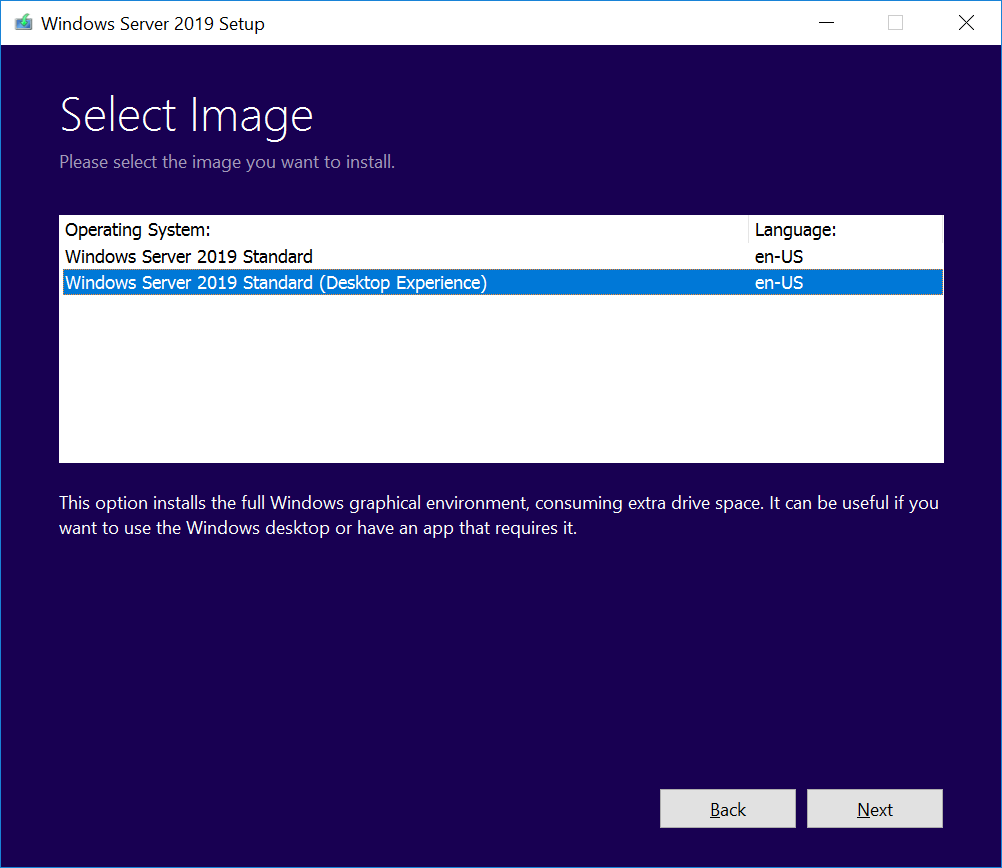Select the Windows Server 2019 Standard entry

click(189, 257)
